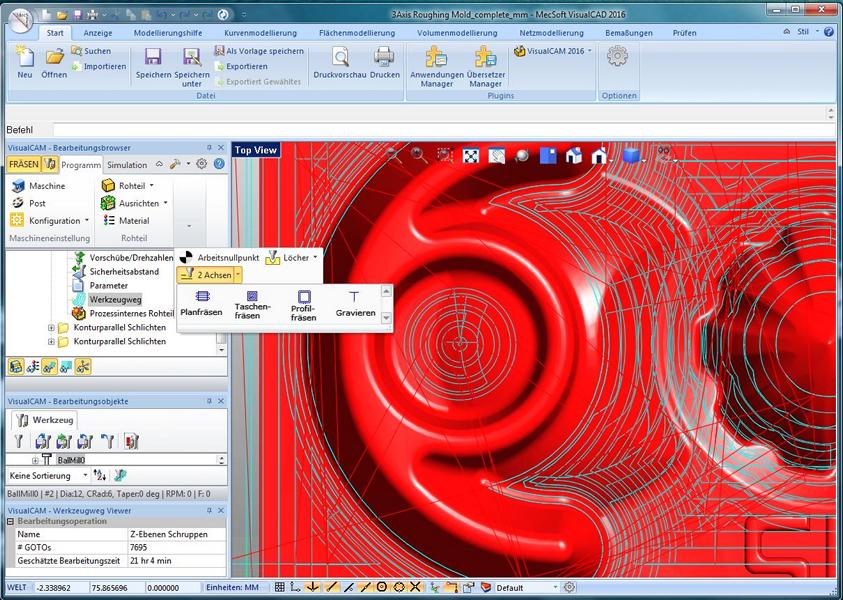Select the Sicherheitsabstand tree item
843x600 pixels.
tap(124, 272)
